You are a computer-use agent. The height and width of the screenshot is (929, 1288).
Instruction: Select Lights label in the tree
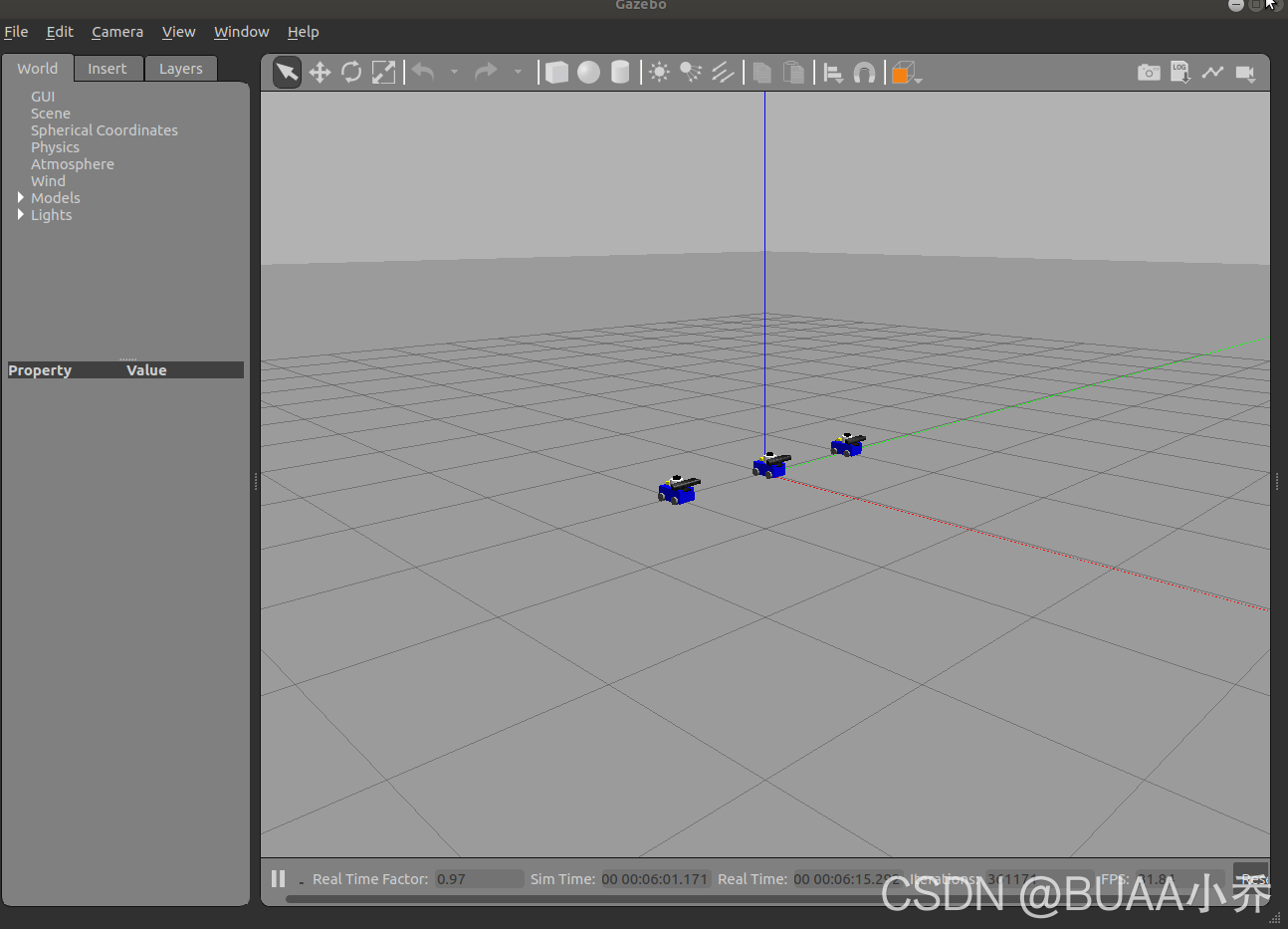coord(52,215)
